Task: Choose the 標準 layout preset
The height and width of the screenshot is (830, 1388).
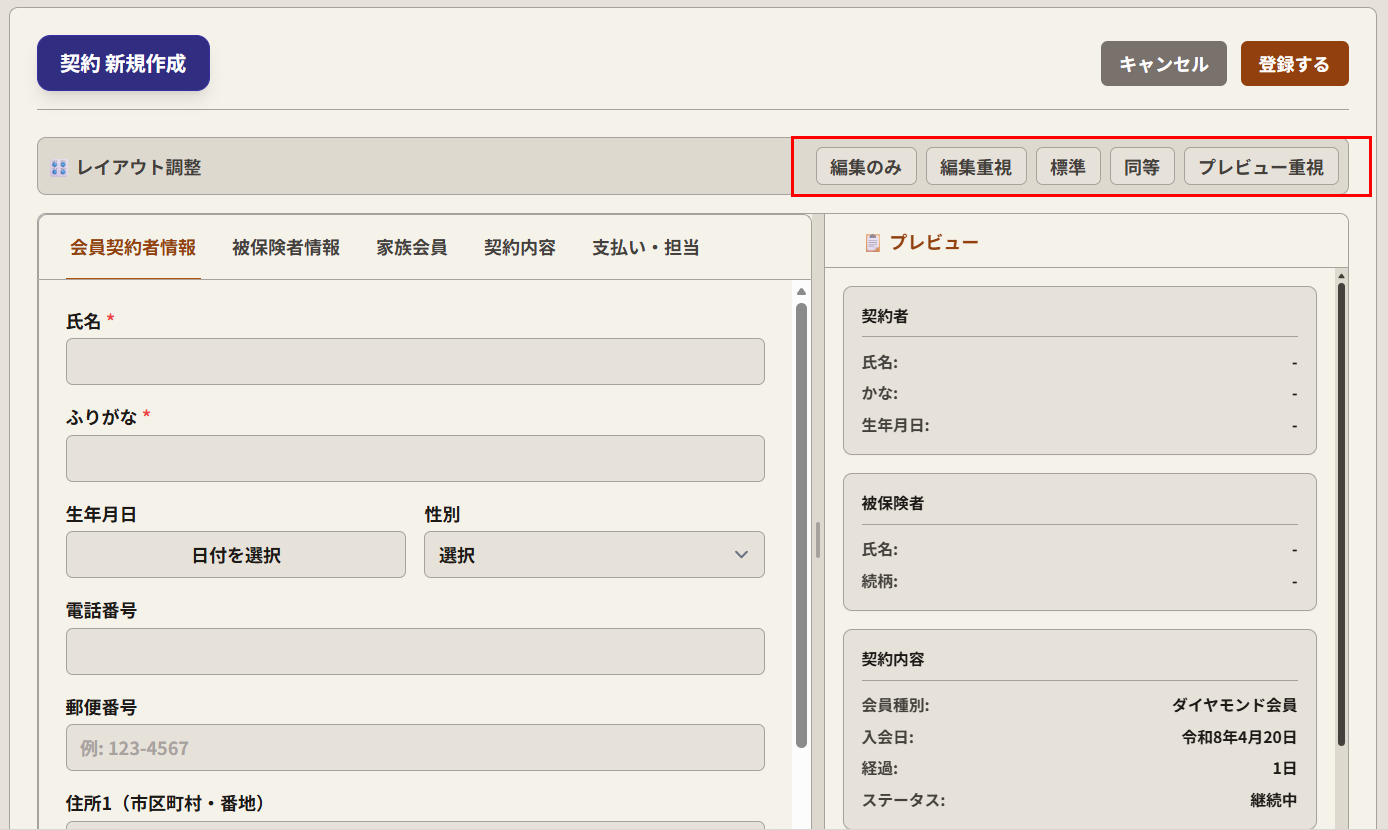Action: click(x=1067, y=167)
